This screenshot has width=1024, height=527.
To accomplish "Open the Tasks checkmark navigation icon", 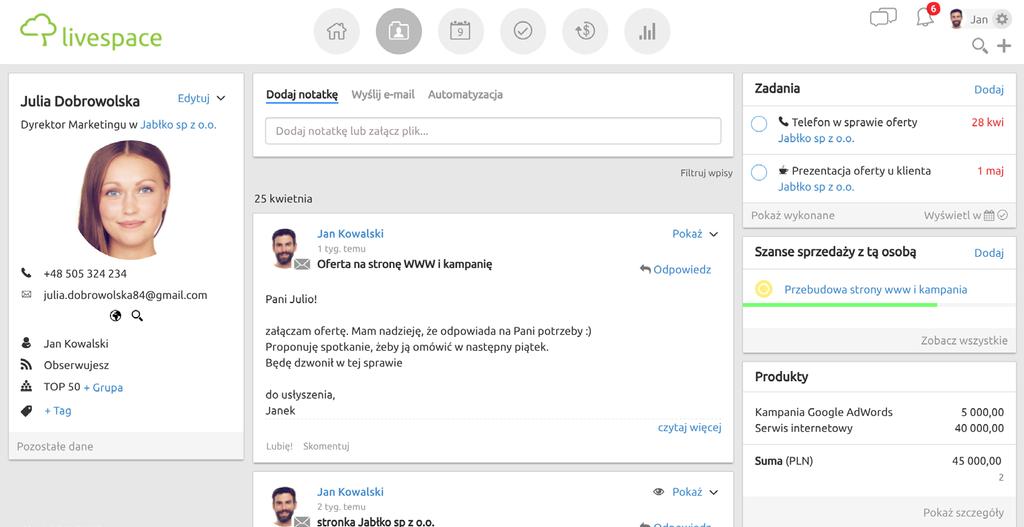I will pos(522,31).
